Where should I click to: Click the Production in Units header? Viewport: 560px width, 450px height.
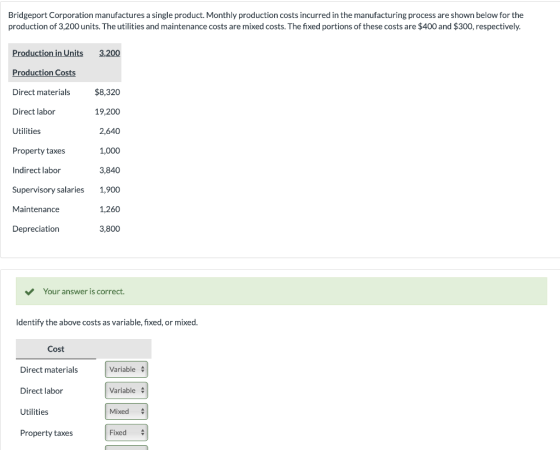(48, 53)
